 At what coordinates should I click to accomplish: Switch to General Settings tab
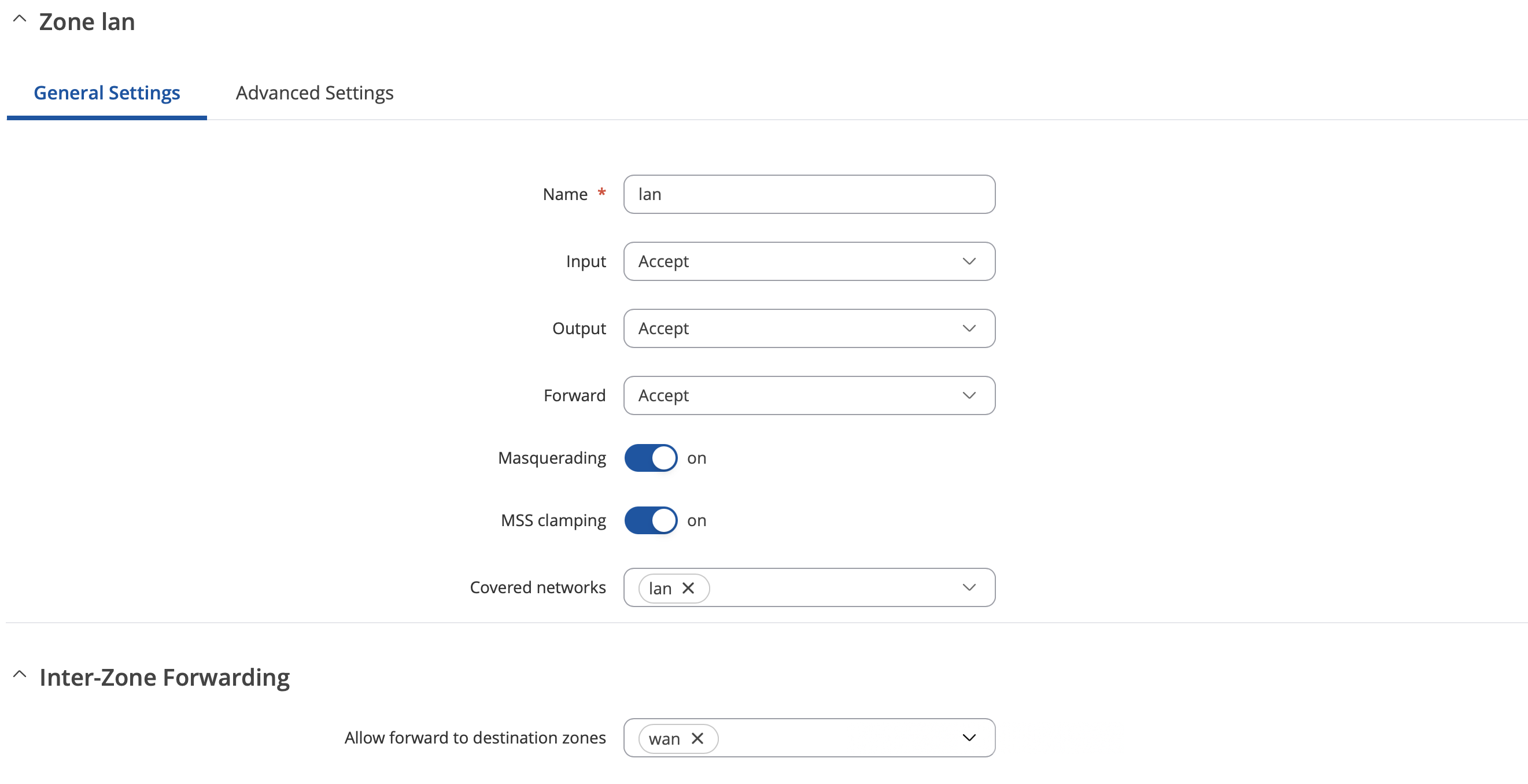107,93
